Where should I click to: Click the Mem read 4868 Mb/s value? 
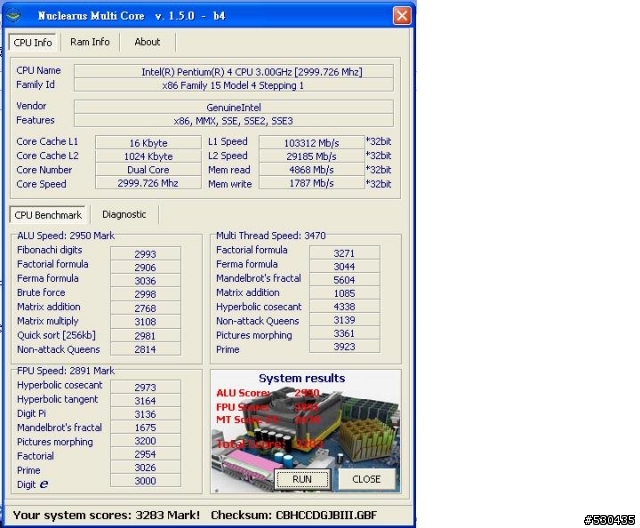click(x=312, y=170)
